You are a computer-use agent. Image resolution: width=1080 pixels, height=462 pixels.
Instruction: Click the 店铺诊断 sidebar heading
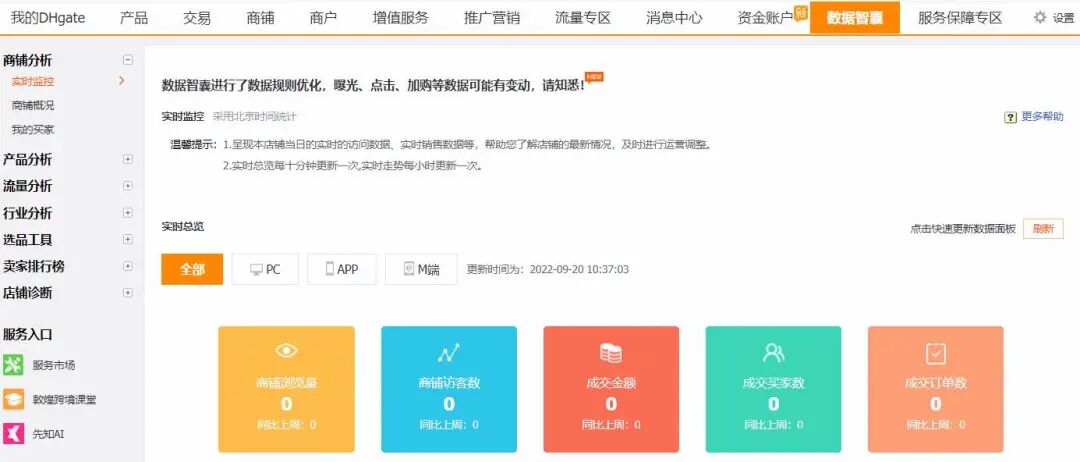point(28,293)
